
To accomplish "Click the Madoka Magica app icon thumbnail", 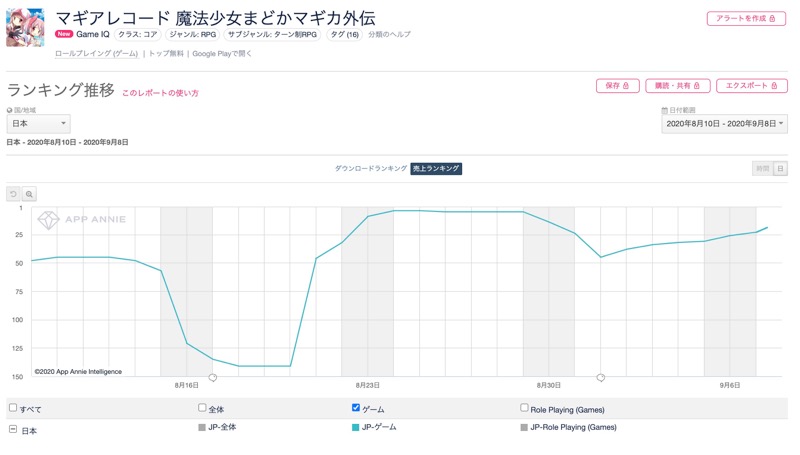I will tap(25, 28).
